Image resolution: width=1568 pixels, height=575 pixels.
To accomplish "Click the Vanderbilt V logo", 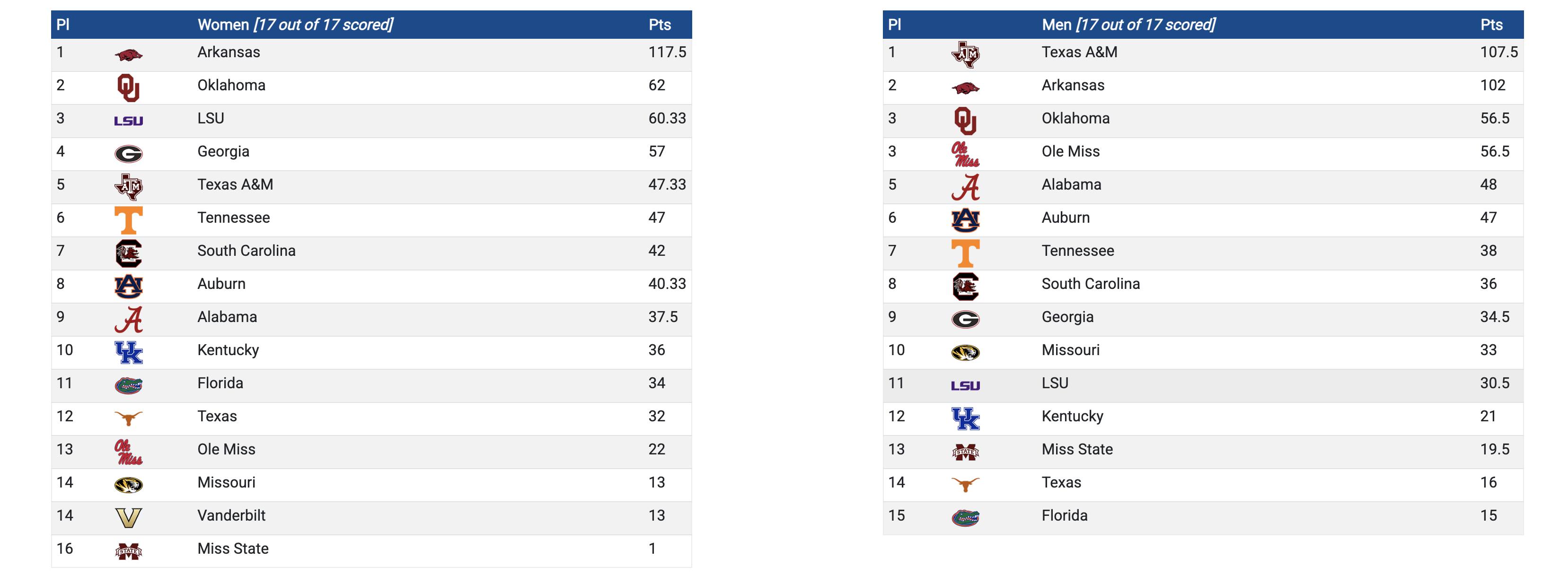I will [128, 518].
